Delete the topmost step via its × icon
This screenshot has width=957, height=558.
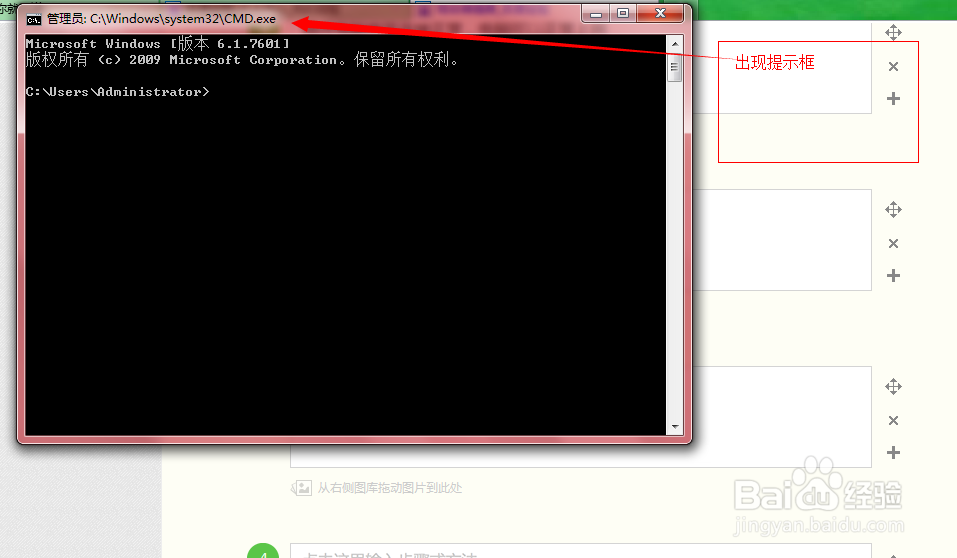(x=894, y=67)
